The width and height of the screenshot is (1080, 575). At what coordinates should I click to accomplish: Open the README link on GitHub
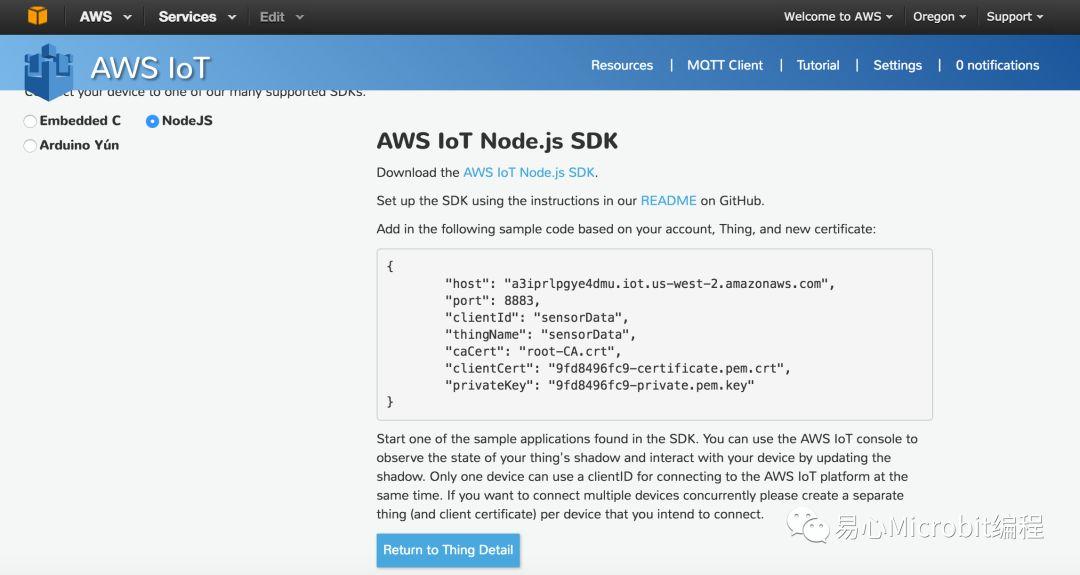(x=668, y=200)
